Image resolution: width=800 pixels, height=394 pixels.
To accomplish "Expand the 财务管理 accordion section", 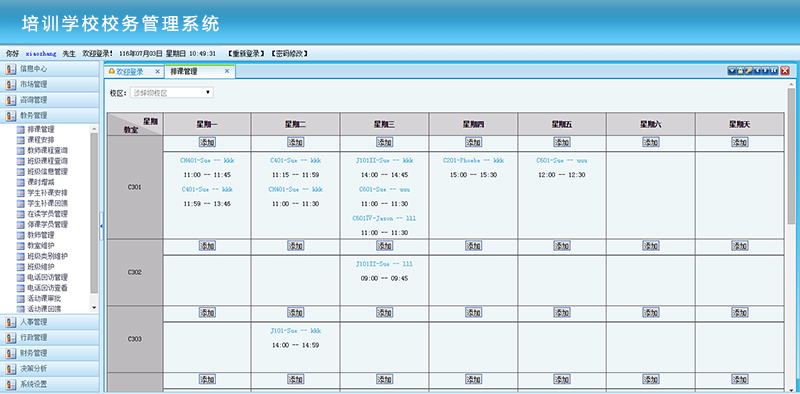I will [49, 353].
